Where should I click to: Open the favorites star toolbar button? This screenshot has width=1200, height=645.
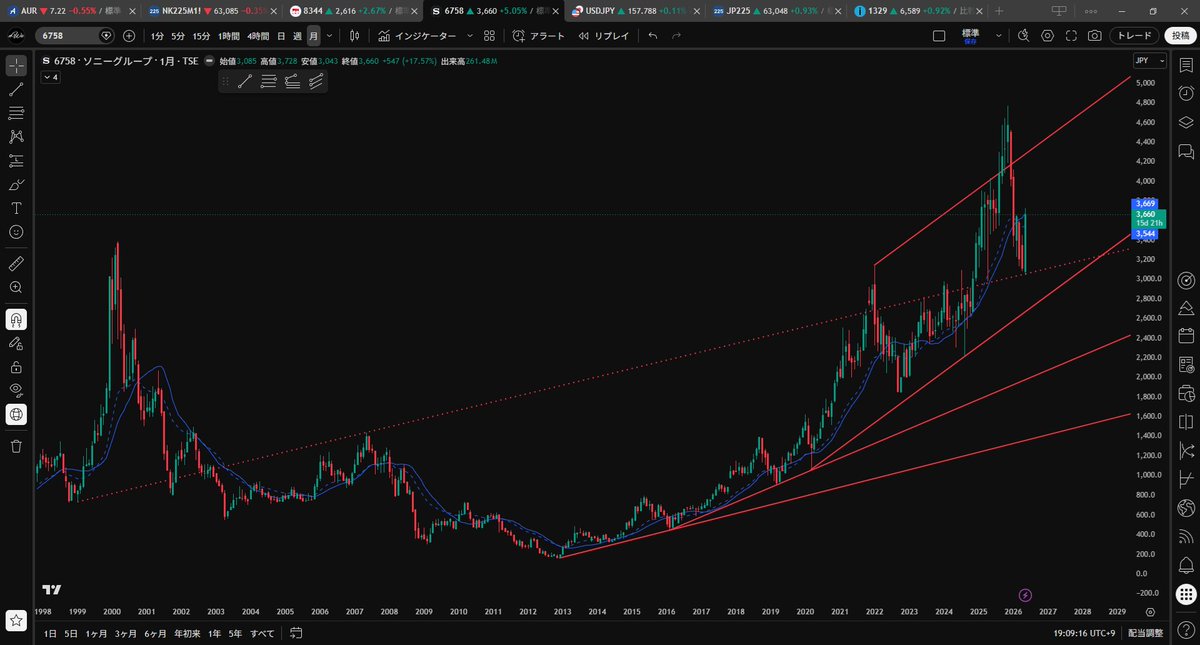pos(16,620)
